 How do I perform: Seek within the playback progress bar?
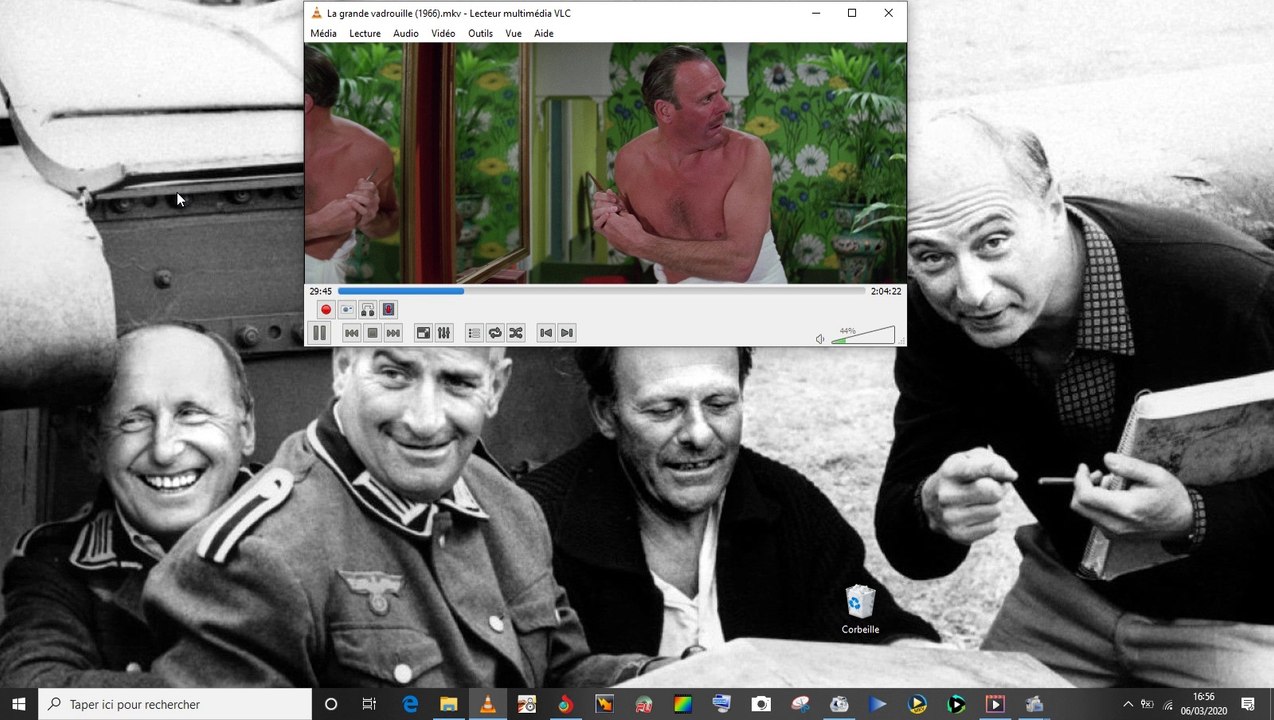[x=601, y=291]
